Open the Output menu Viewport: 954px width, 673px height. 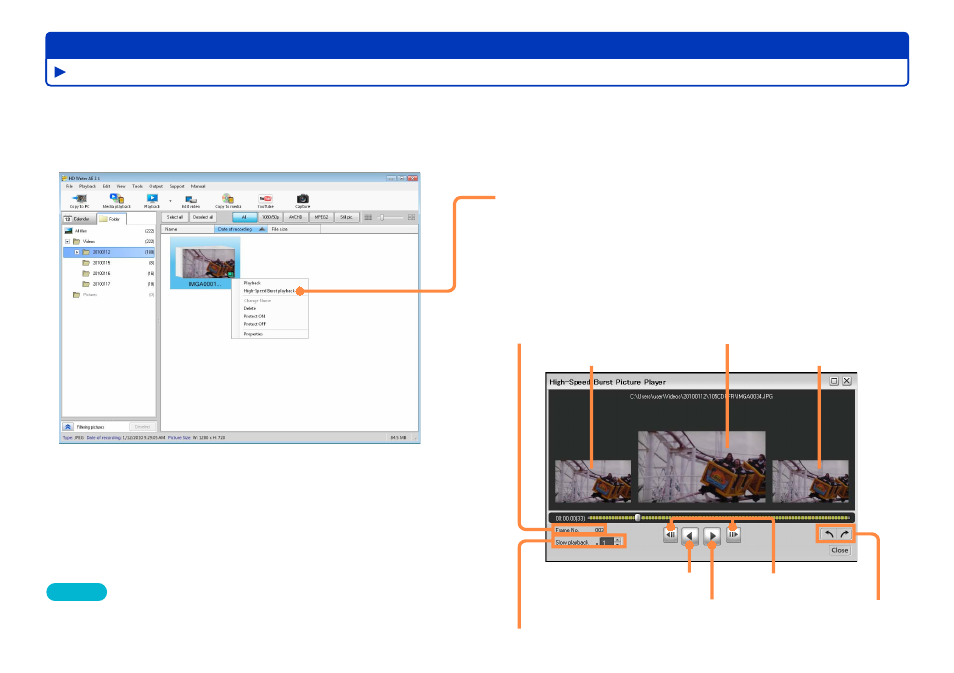(156, 186)
